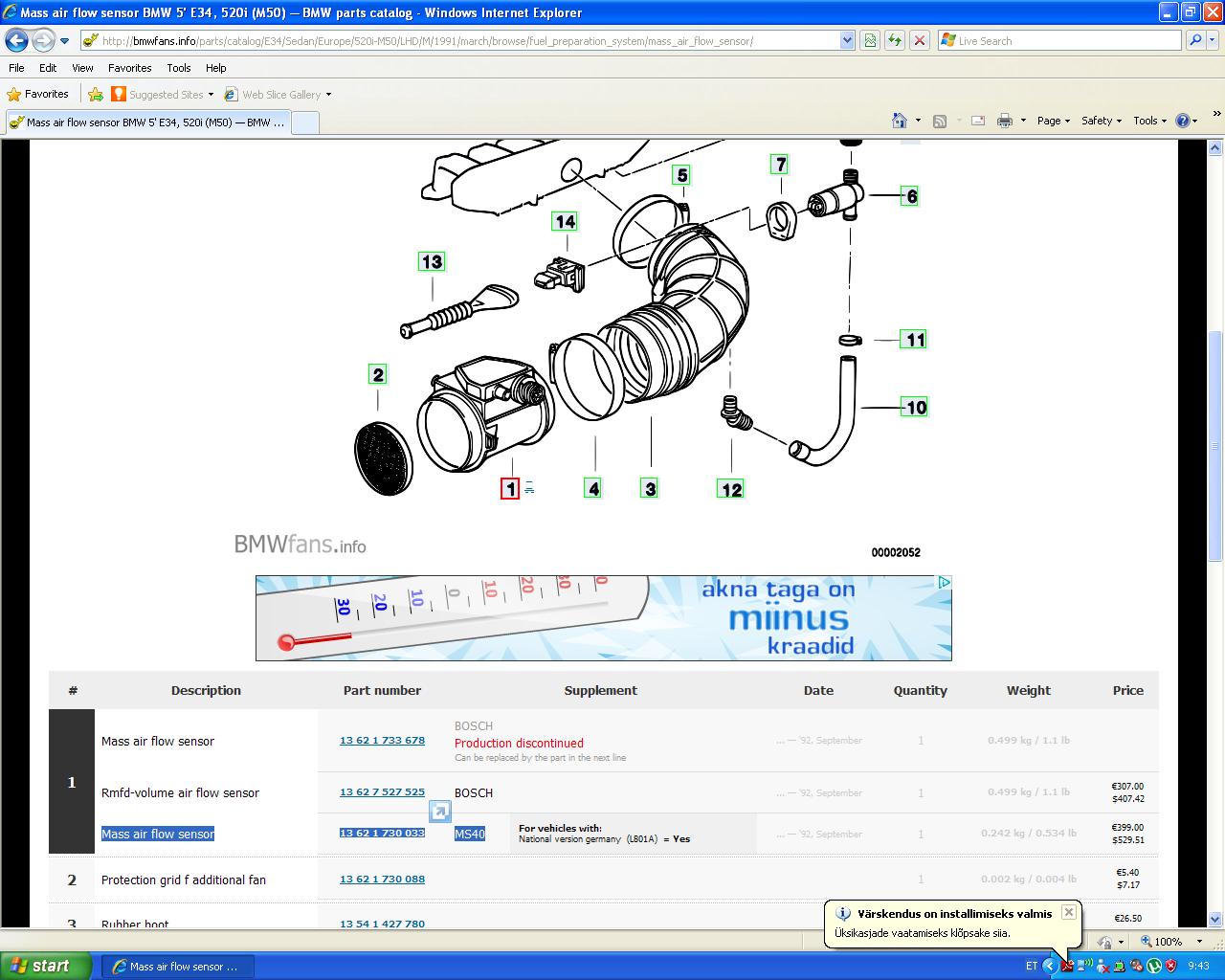Click the accelerator blue arrow icon

coord(439,812)
